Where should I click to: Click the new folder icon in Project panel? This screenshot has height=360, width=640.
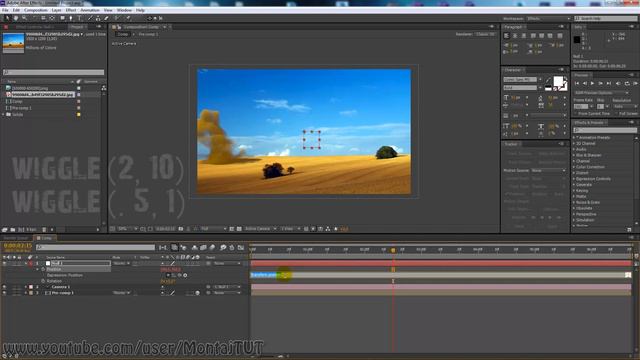(x=13, y=230)
